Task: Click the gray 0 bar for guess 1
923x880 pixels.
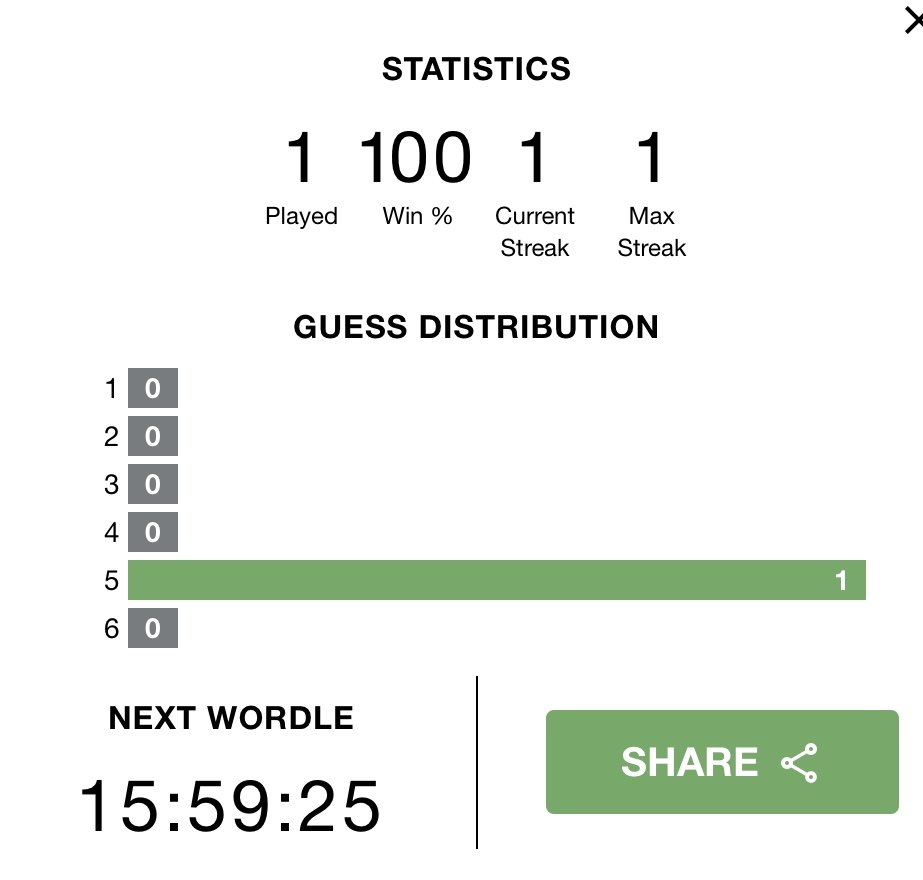Action: pos(153,388)
